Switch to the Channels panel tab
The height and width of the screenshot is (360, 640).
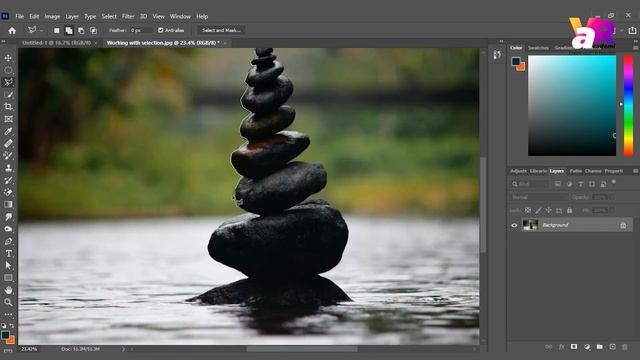point(593,171)
